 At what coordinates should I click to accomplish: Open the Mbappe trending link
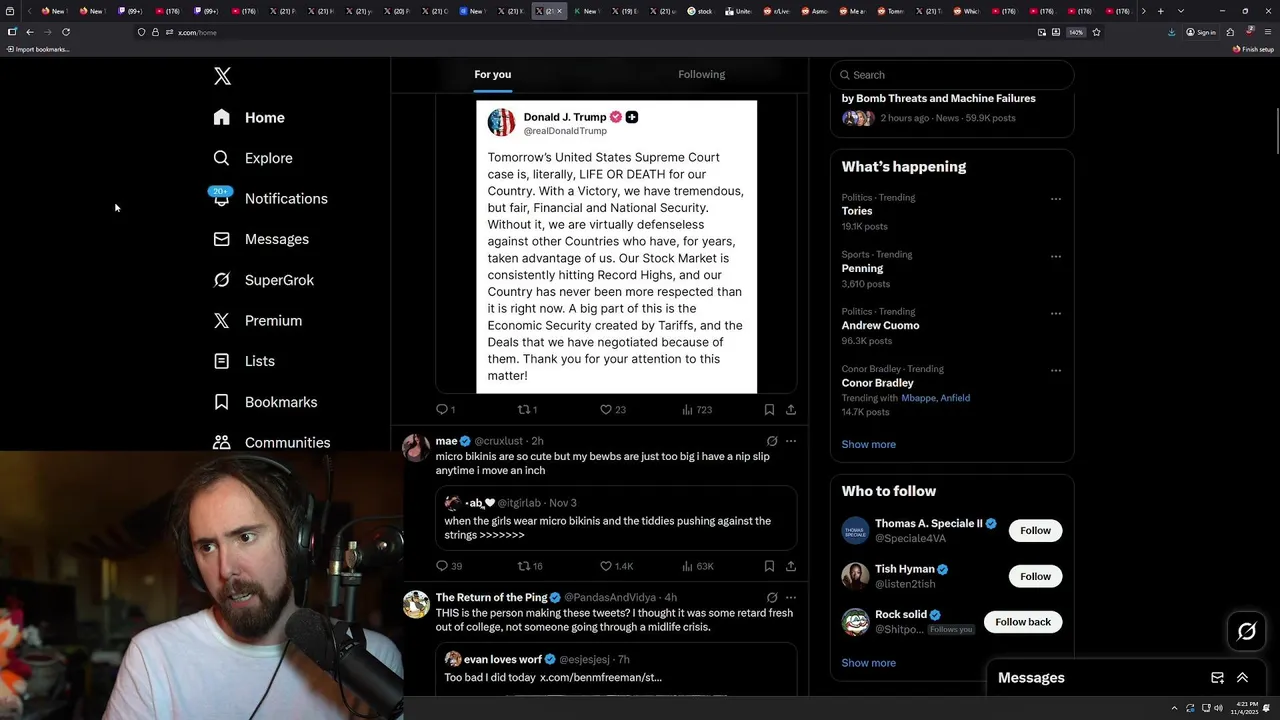point(918,398)
